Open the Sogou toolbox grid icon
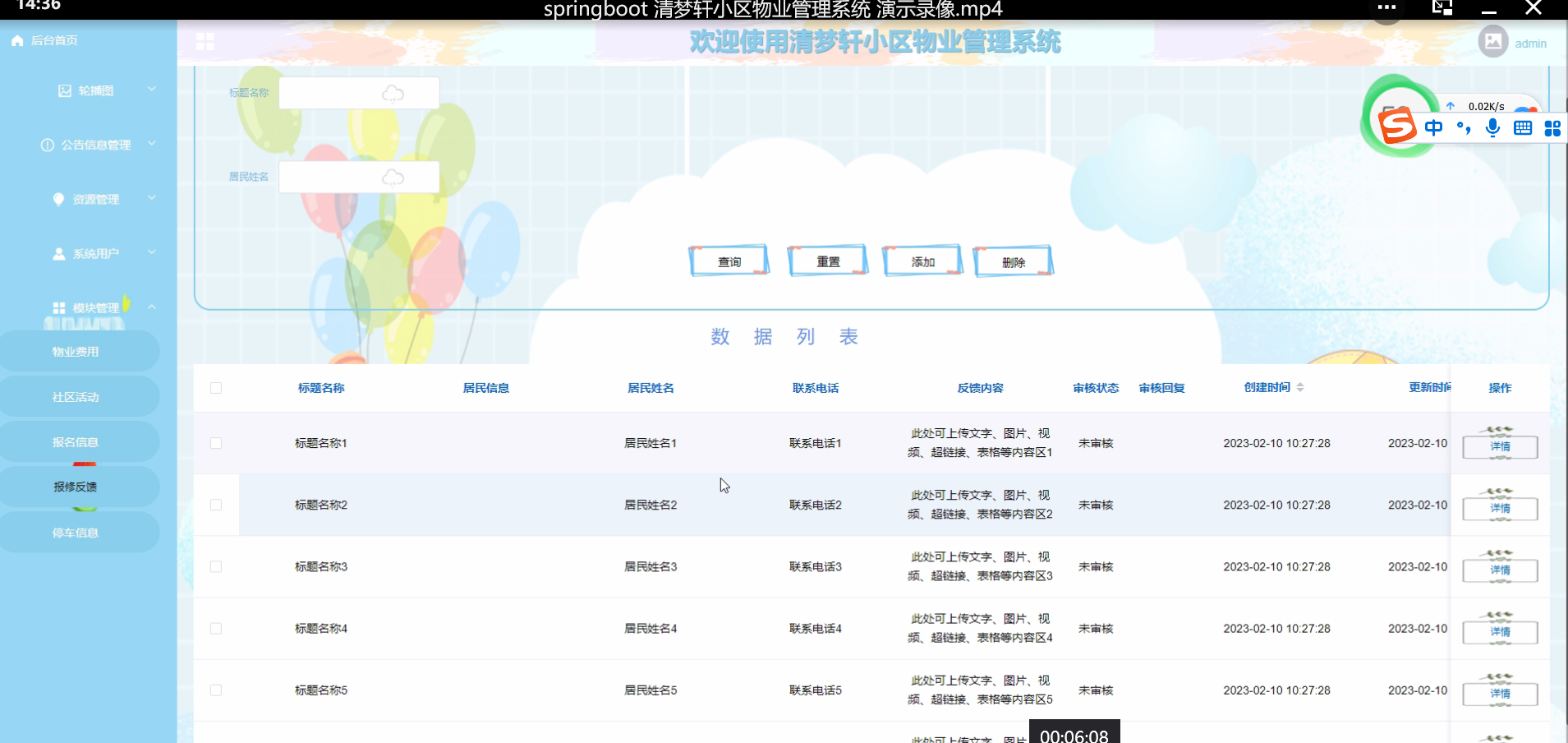1568x743 pixels. pyautogui.click(x=1552, y=128)
